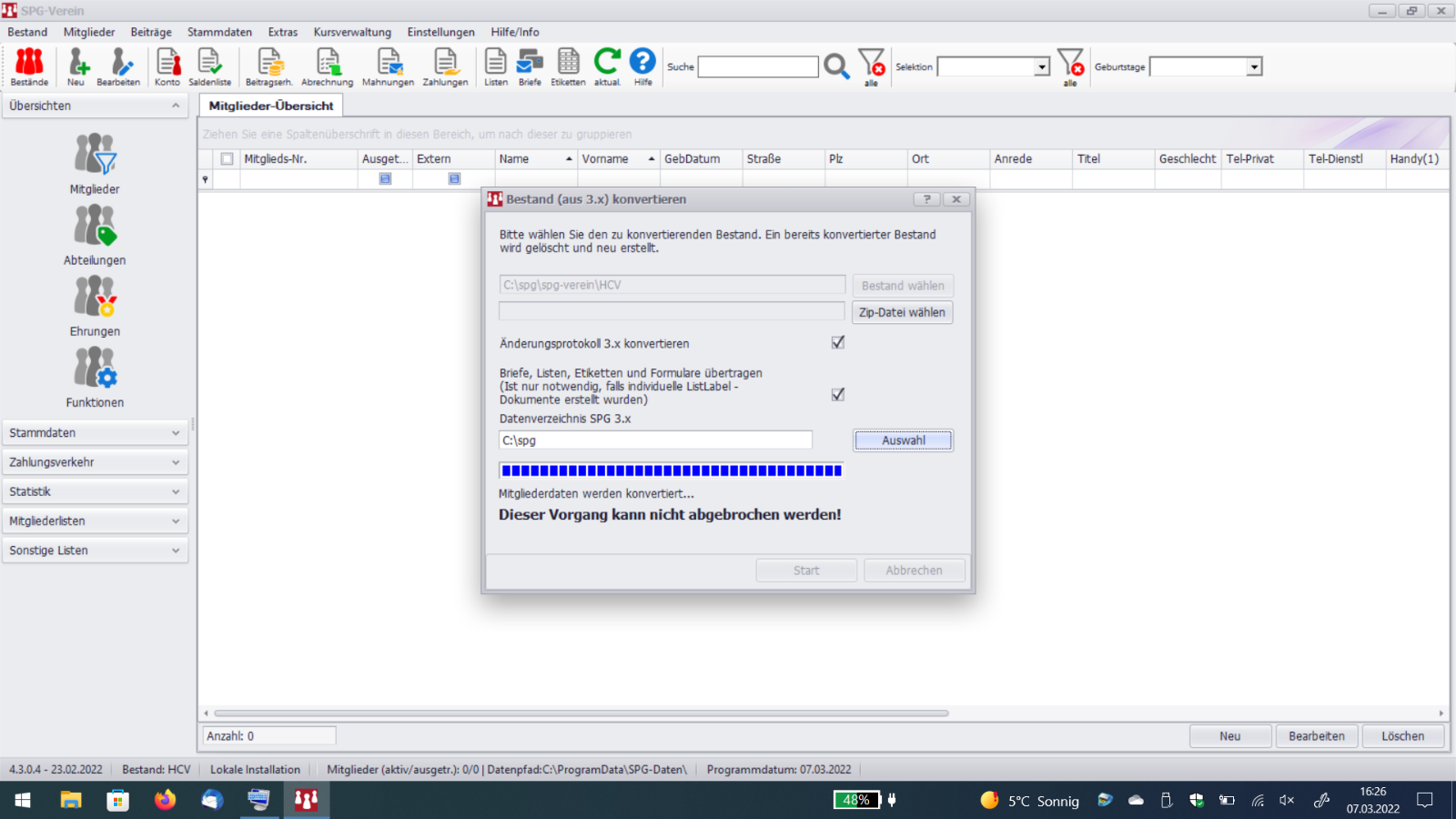
Task: Click the Auswahl button
Action: pos(903,440)
